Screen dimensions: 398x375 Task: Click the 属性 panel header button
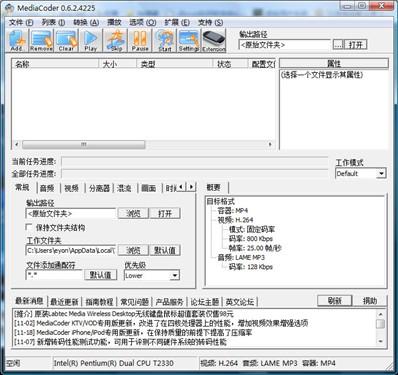(334, 63)
